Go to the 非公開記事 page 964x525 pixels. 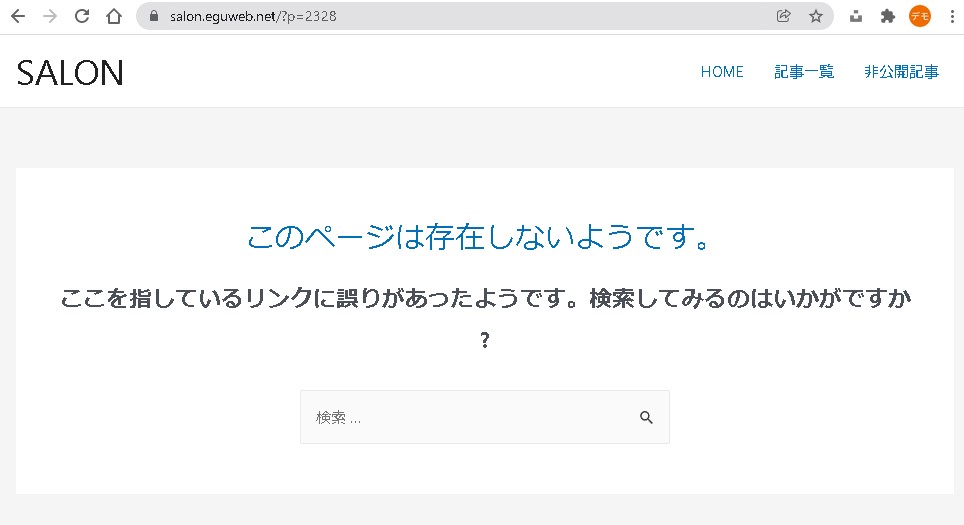pos(901,72)
